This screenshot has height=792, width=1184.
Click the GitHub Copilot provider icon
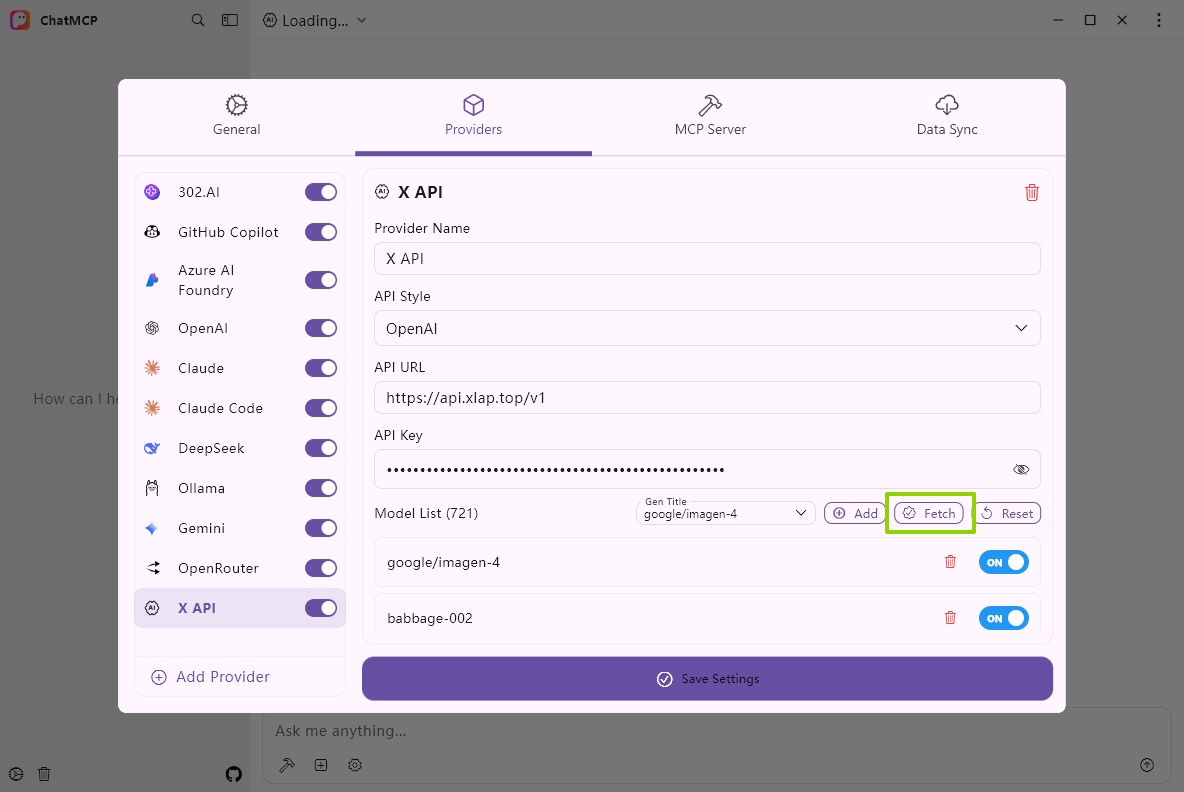click(x=152, y=232)
